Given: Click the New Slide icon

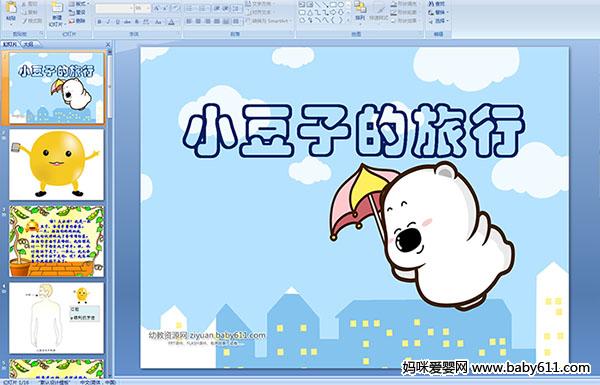Looking at the screenshot, I should [x=57, y=13].
